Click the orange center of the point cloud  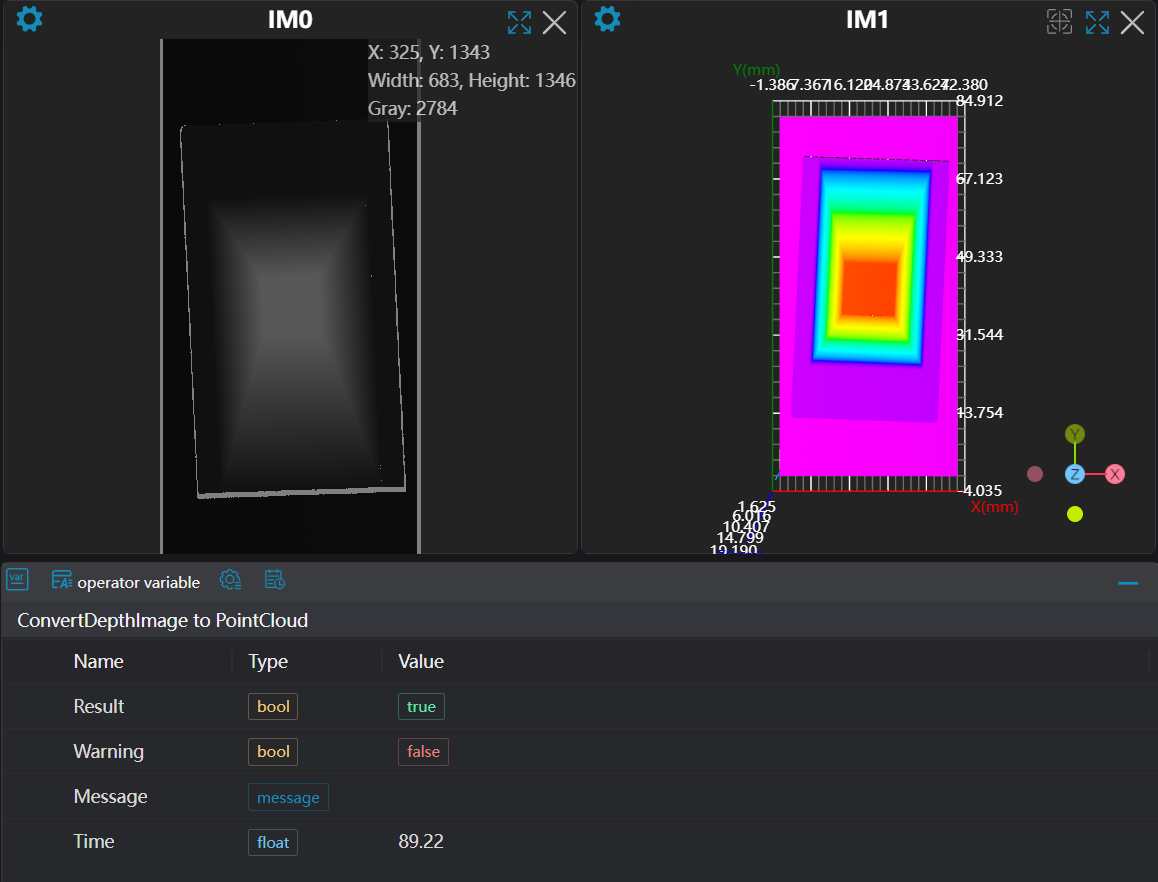point(867,287)
